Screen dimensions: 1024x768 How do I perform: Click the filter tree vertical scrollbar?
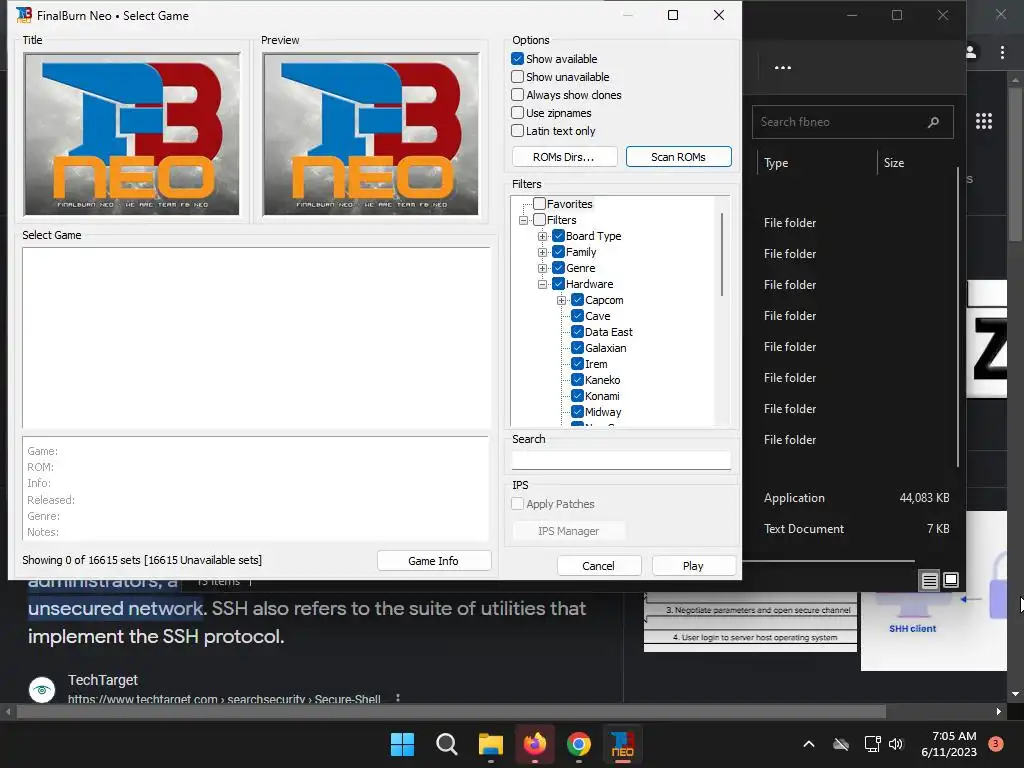(722, 255)
